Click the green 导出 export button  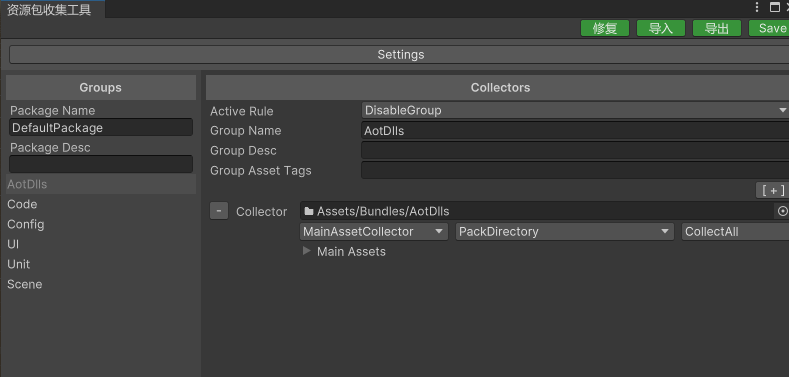click(x=717, y=28)
